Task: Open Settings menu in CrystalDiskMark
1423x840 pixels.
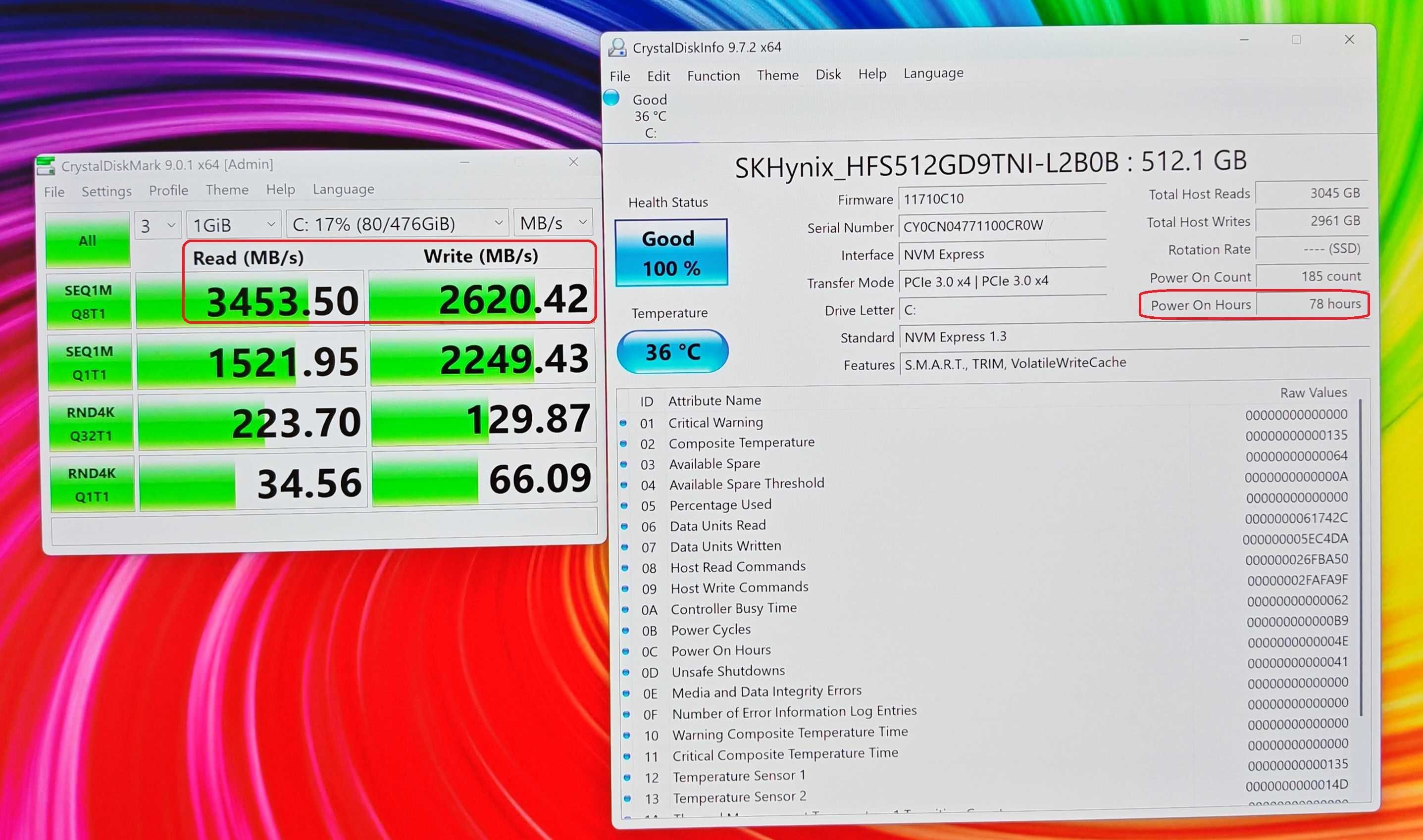Action: (106, 192)
